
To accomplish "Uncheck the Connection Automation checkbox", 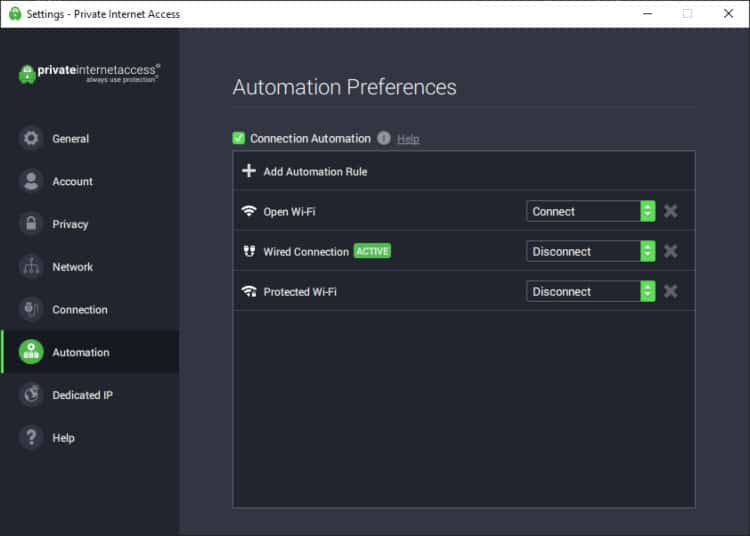I will [239, 139].
